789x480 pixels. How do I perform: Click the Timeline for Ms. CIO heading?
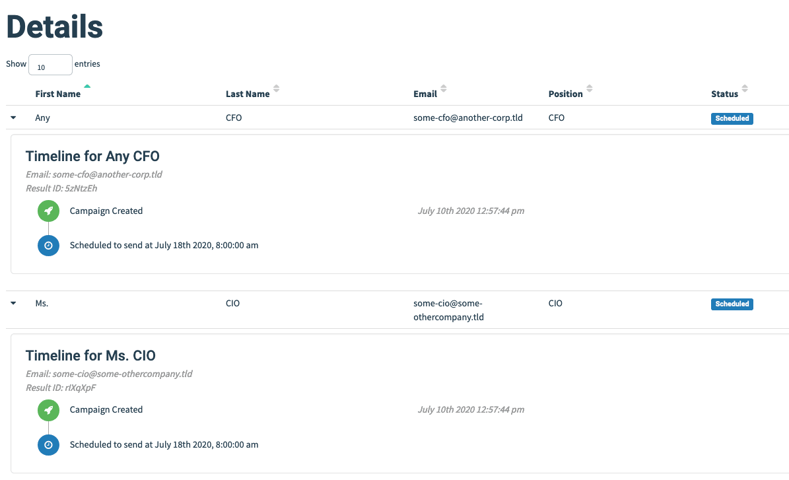pos(91,356)
